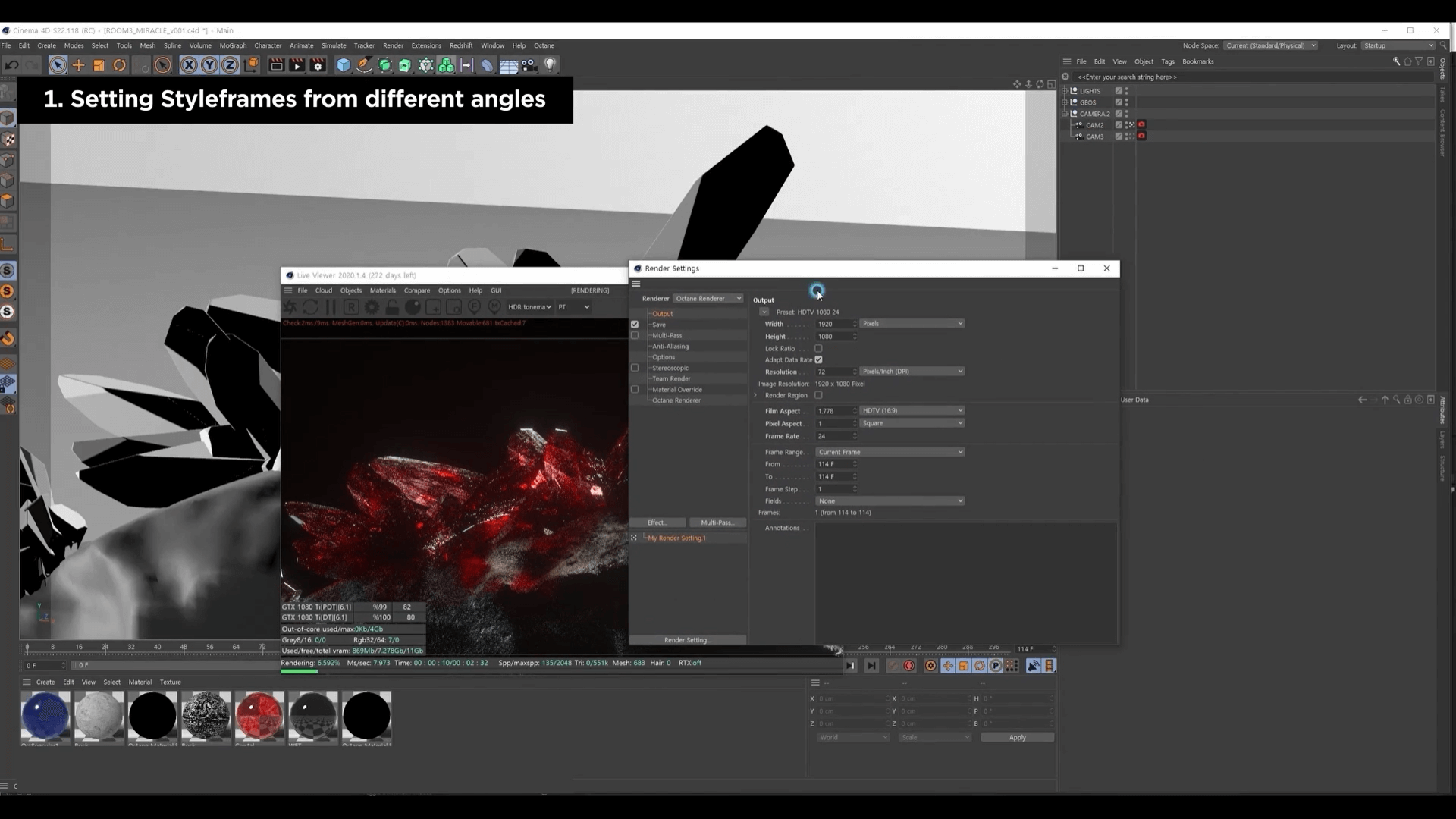The height and width of the screenshot is (819, 1456).
Task: Open Live Viewer settings gear icon
Action: (372, 307)
